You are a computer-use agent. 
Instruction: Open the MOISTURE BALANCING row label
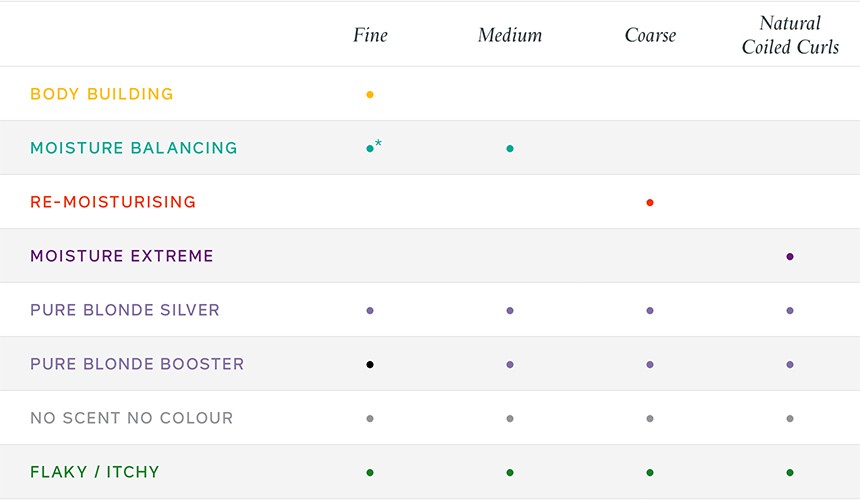pos(134,148)
